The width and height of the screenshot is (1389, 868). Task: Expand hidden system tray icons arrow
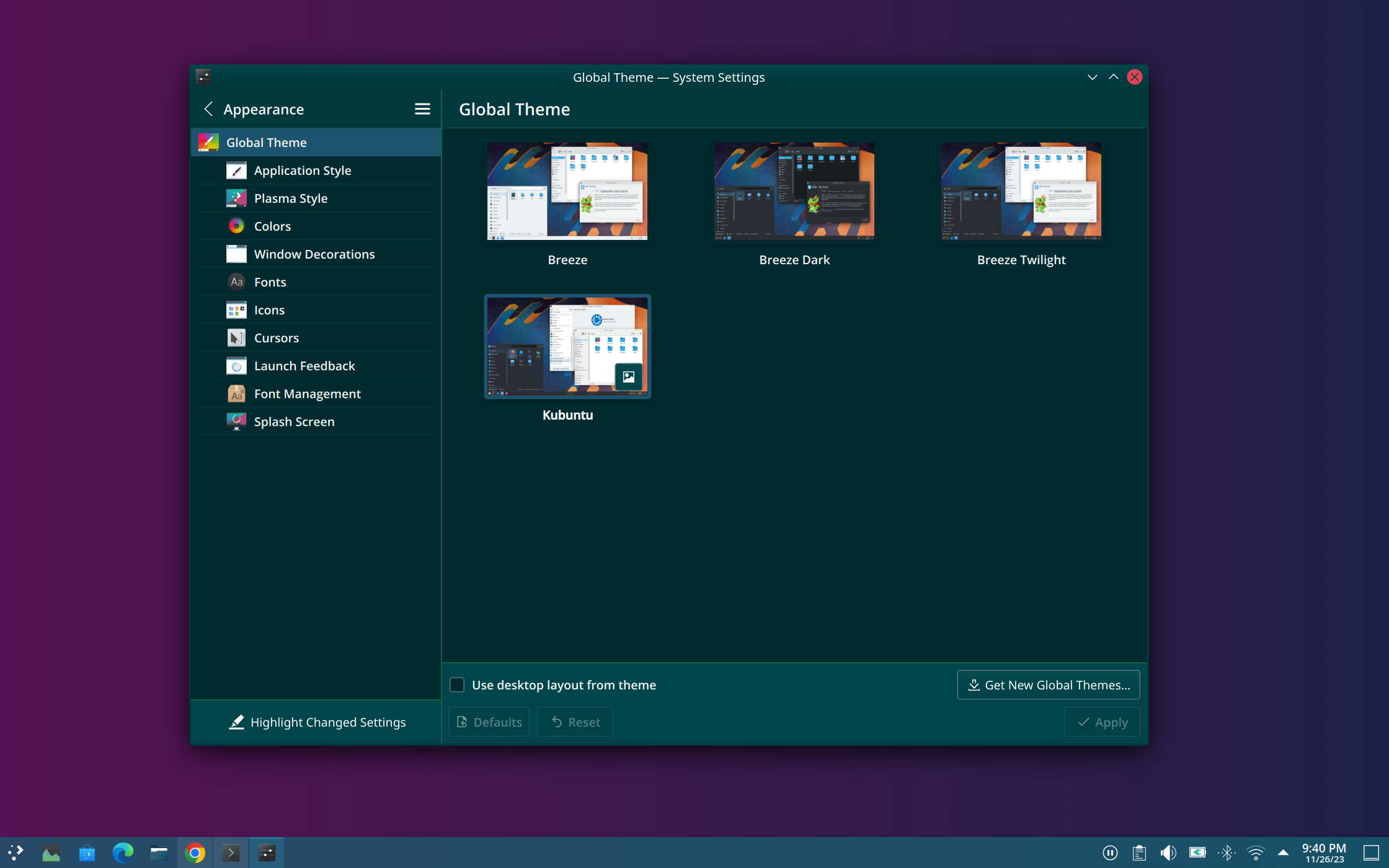coord(1283,853)
